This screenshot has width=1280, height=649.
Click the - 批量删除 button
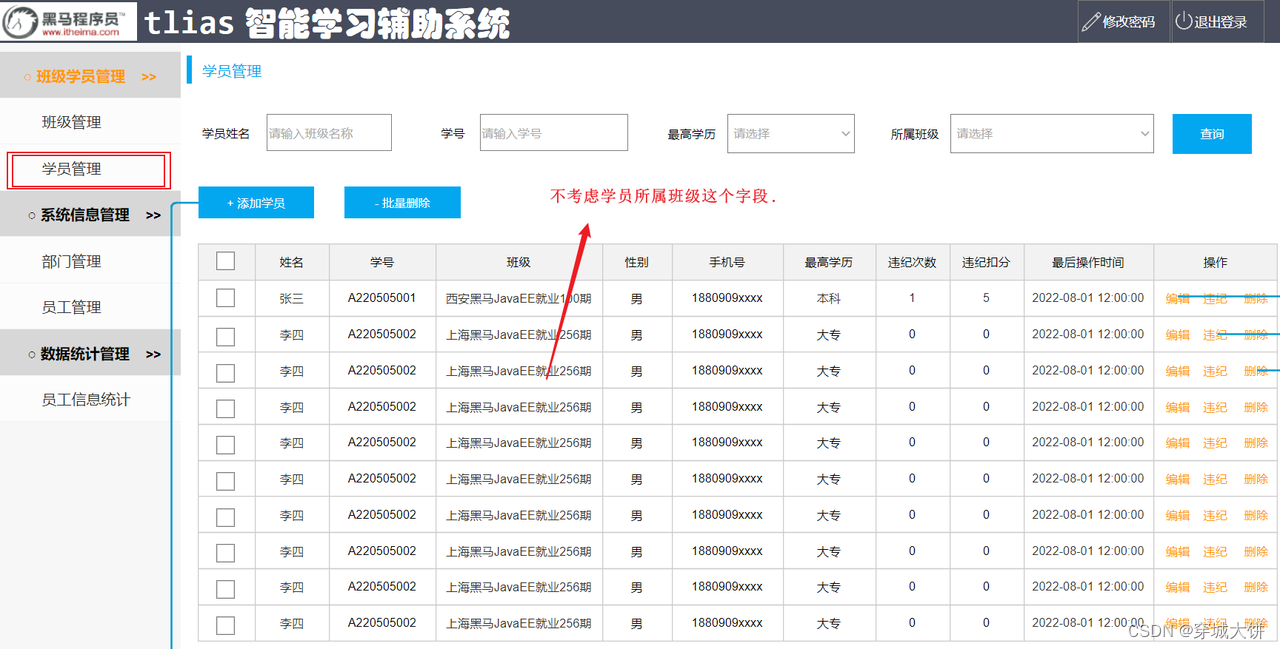402,203
